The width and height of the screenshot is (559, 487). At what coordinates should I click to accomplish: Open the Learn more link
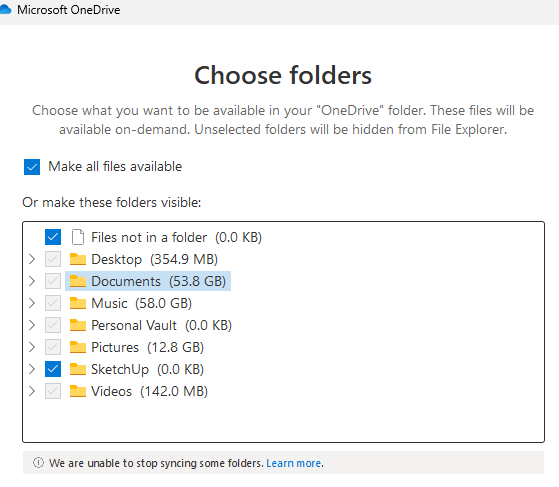(x=294, y=463)
